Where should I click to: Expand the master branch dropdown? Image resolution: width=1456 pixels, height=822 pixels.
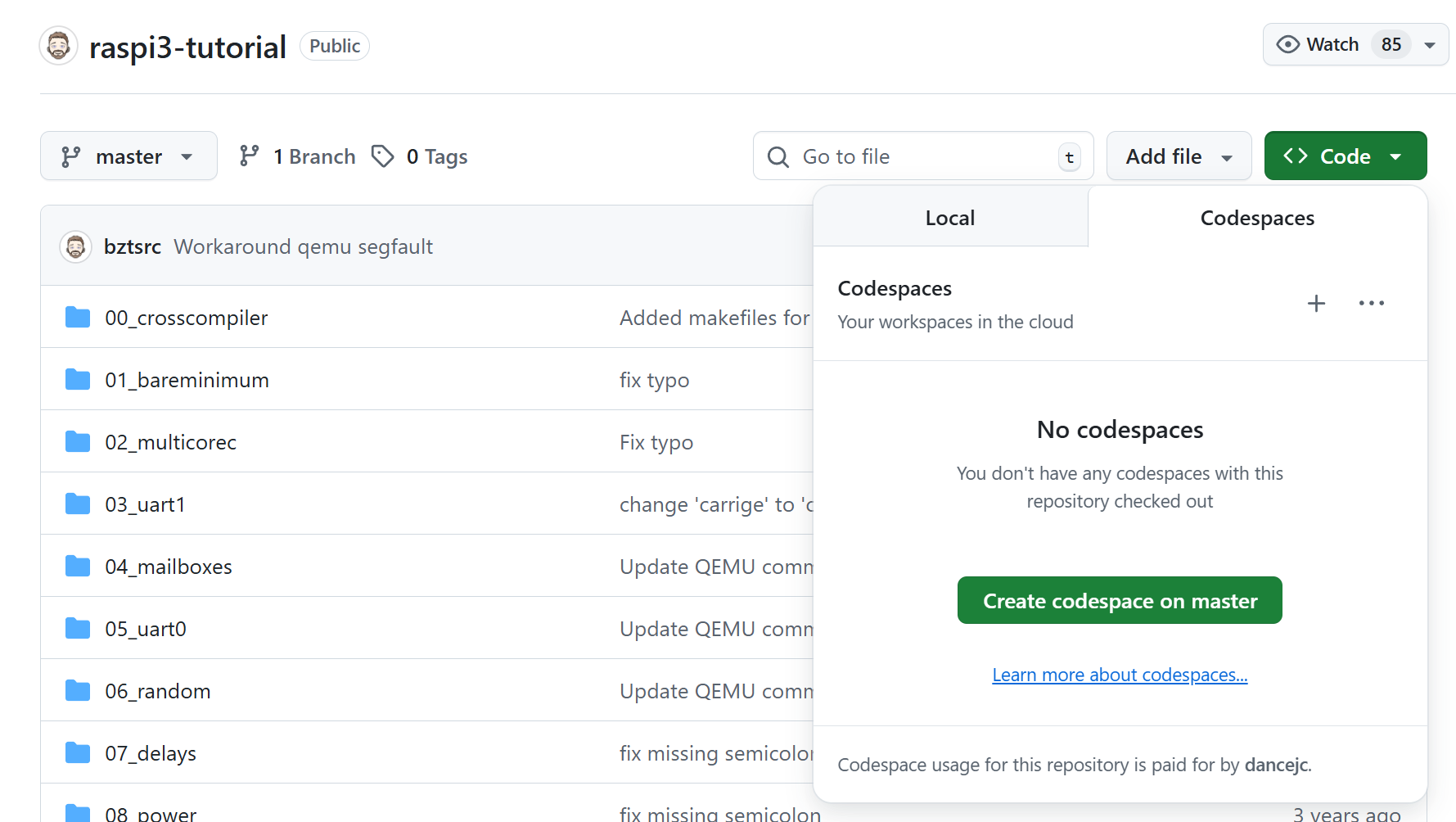pyautogui.click(x=128, y=156)
